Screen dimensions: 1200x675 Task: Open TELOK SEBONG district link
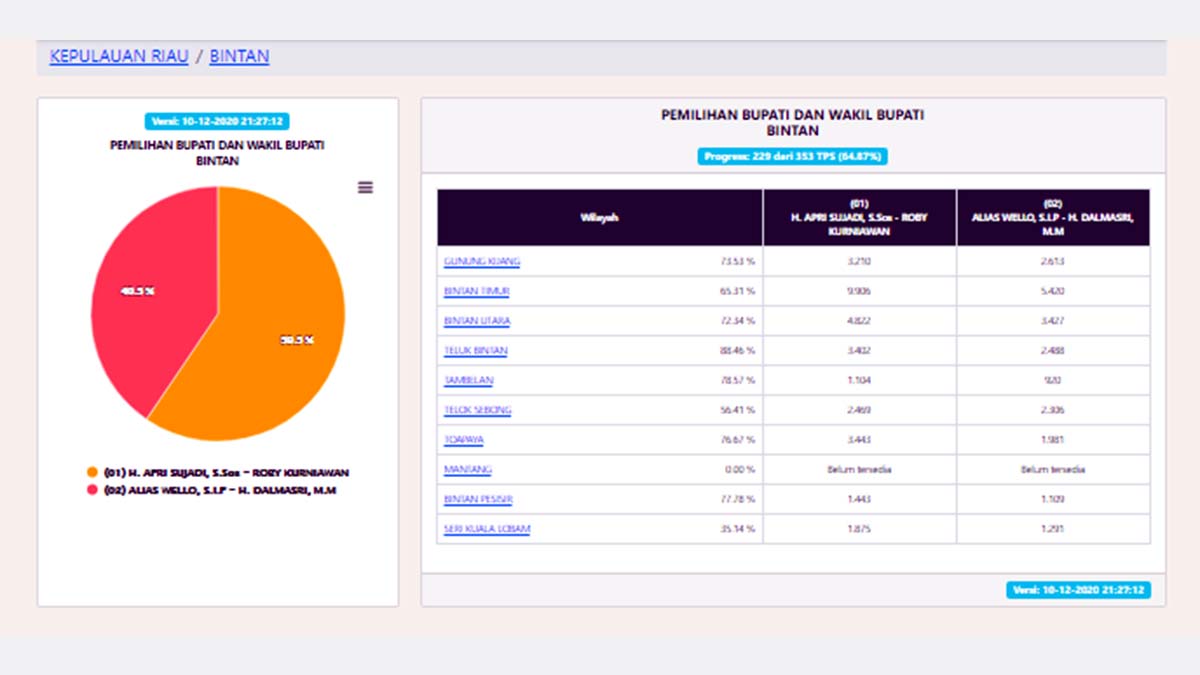tap(477, 410)
